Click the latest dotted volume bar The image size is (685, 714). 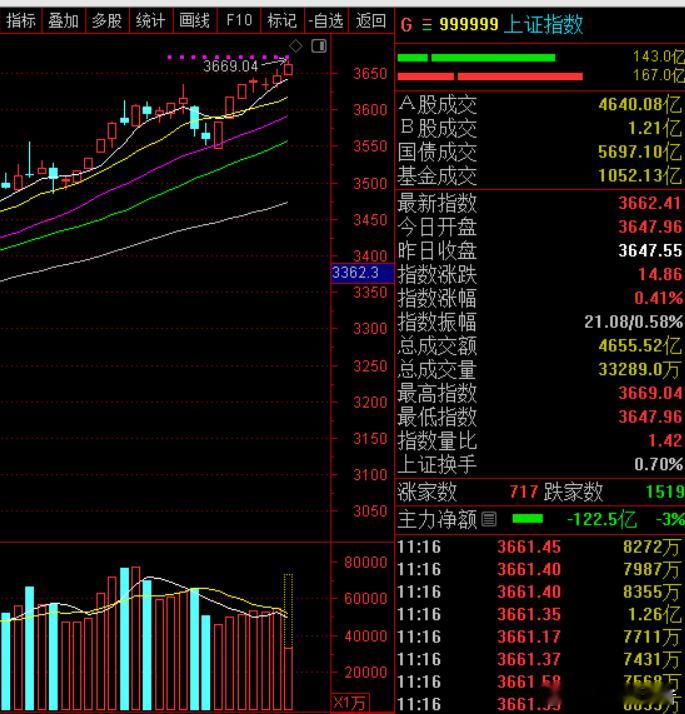click(x=288, y=641)
